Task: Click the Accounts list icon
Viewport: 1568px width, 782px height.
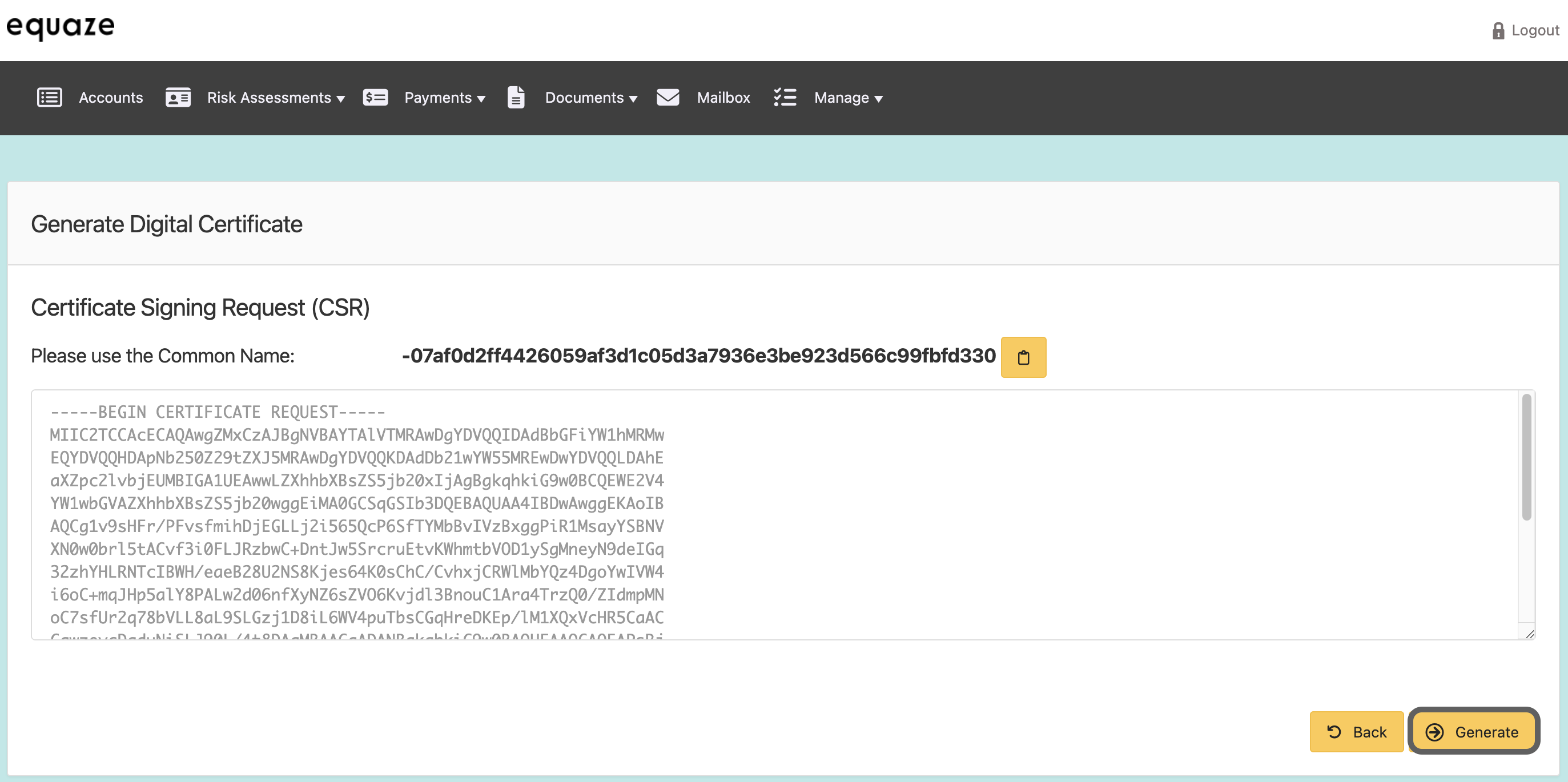Action: (x=49, y=98)
